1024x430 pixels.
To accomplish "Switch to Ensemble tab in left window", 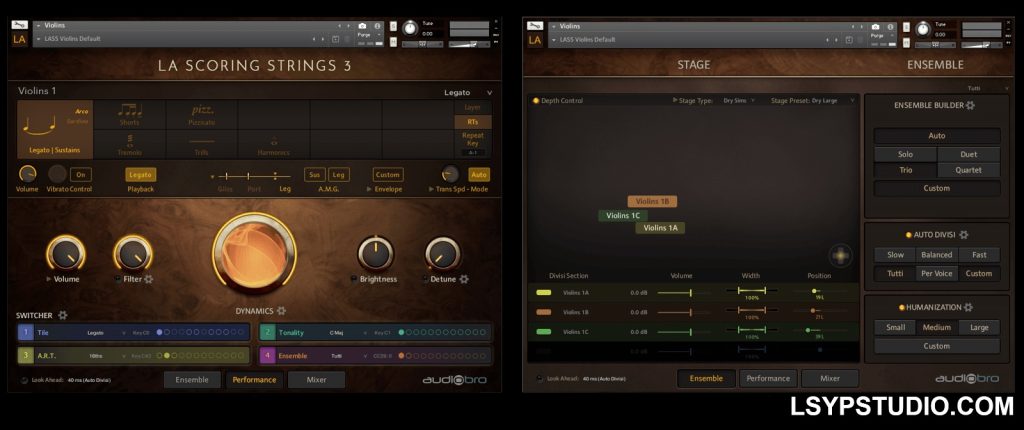I will click(x=192, y=380).
